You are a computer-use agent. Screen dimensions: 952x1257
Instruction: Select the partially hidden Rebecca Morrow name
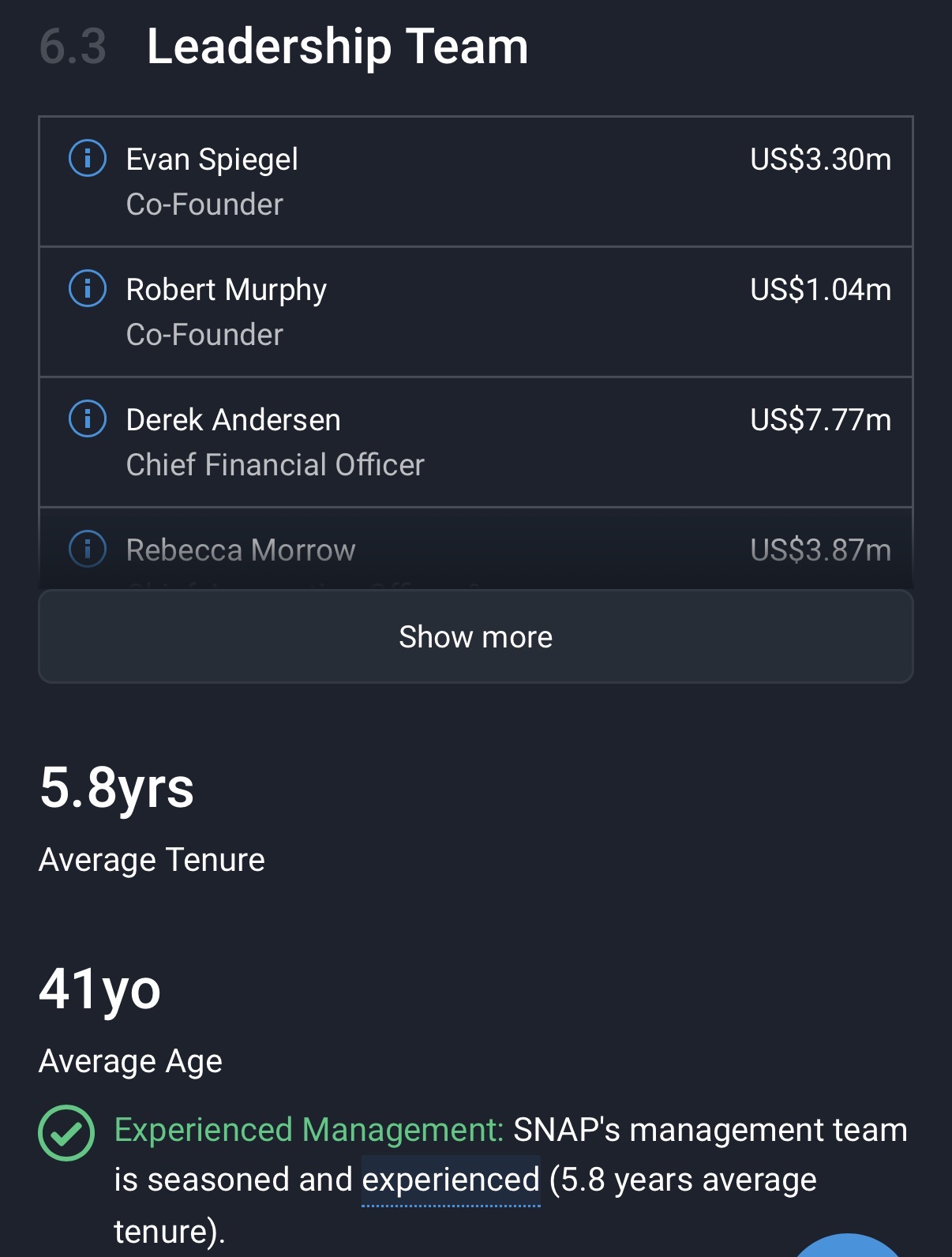(241, 550)
